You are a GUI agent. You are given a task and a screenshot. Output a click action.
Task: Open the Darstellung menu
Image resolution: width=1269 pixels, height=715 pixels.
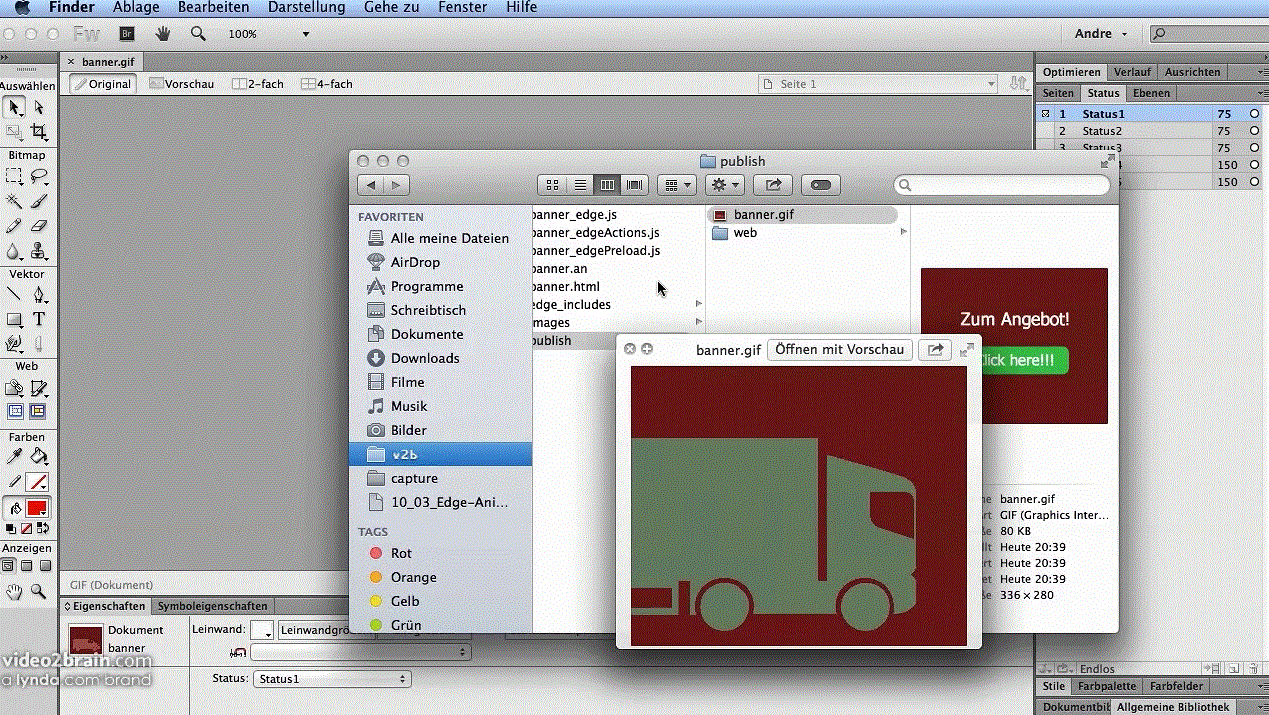(306, 7)
